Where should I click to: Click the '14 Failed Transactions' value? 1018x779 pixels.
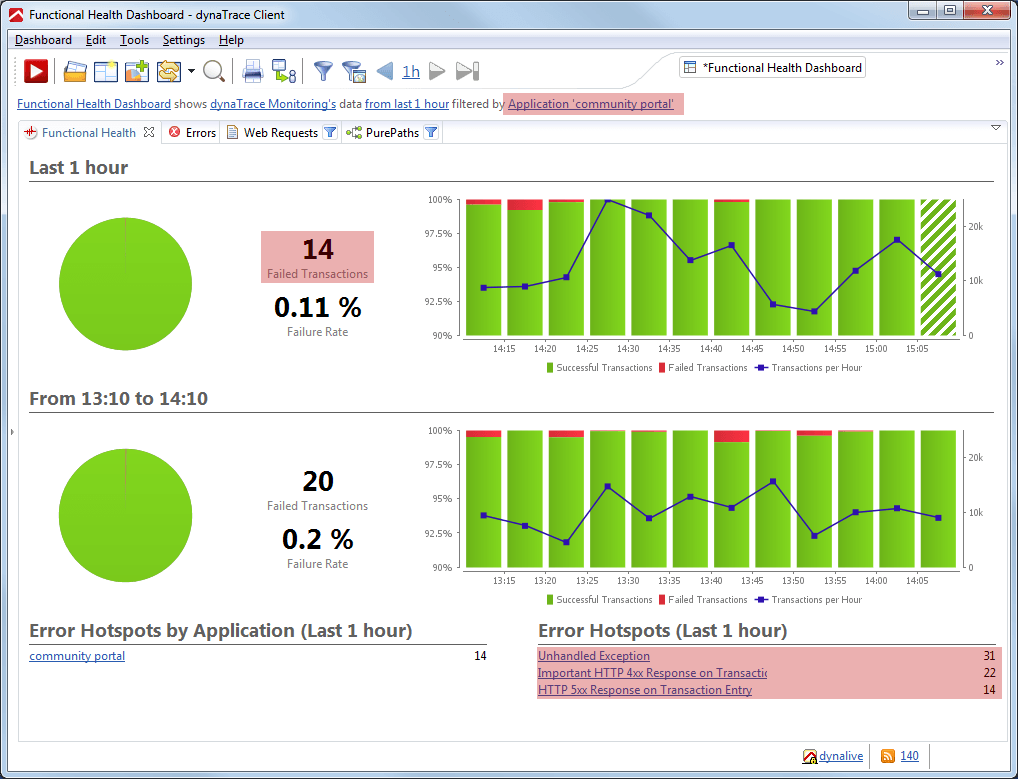[x=317, y=257]
